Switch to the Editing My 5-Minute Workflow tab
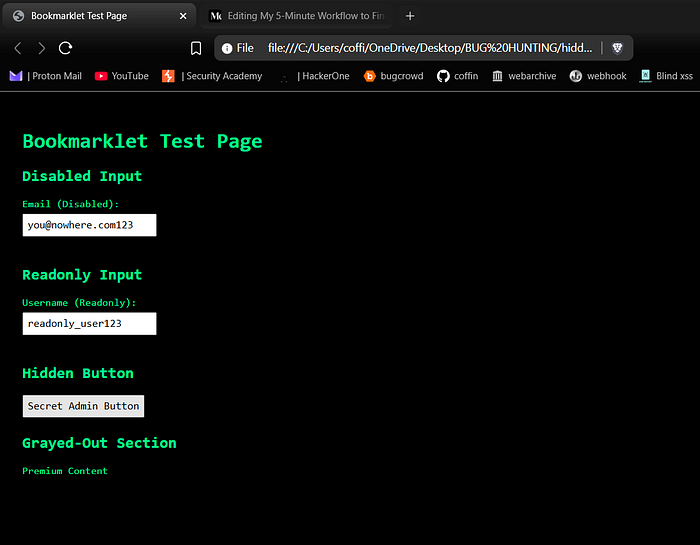 click(296, 16)
